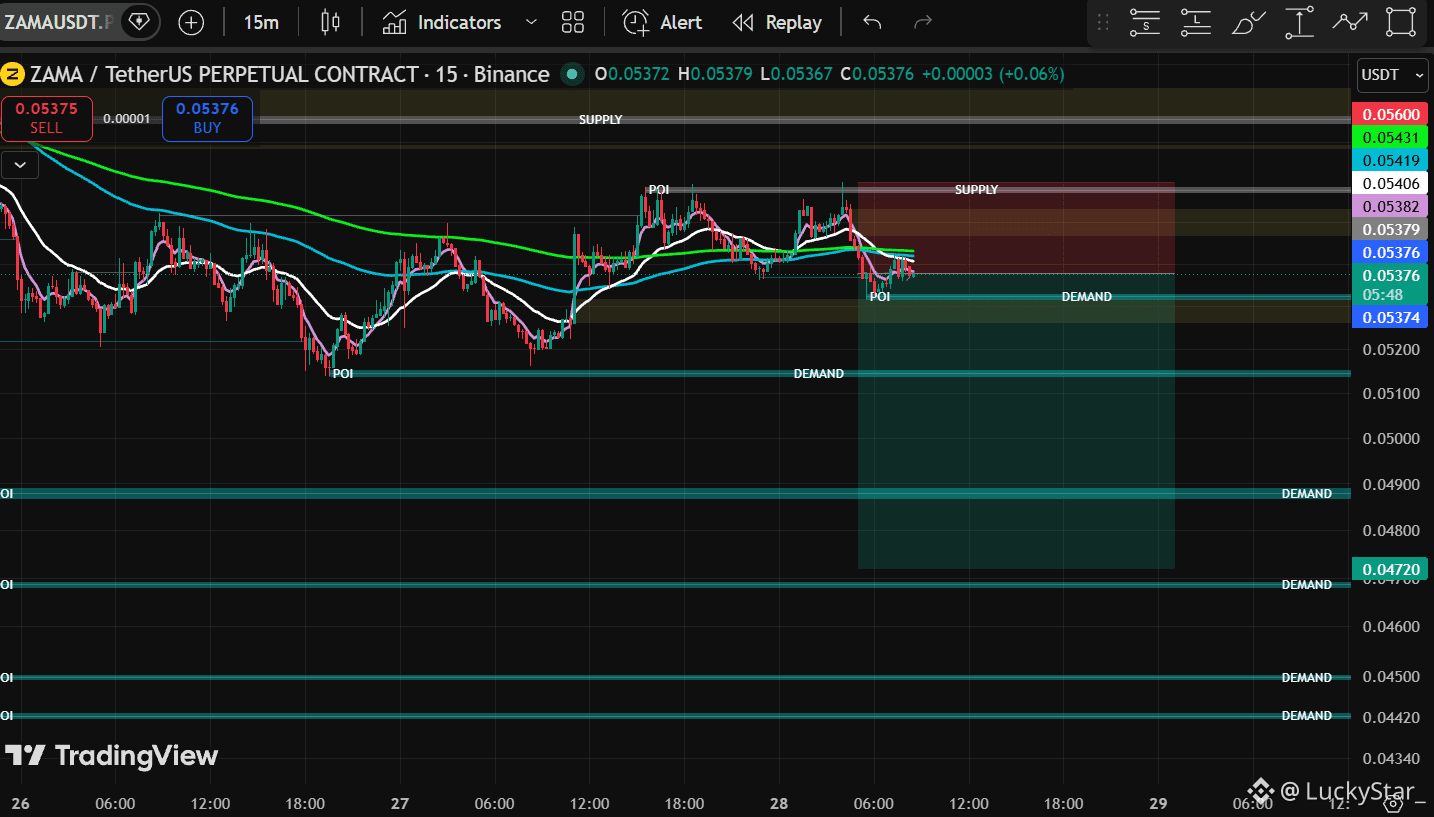The width and height of the screenshot is (1434, 817).
Task: Open the candlestick chart type menu
Action: [330, 22]
